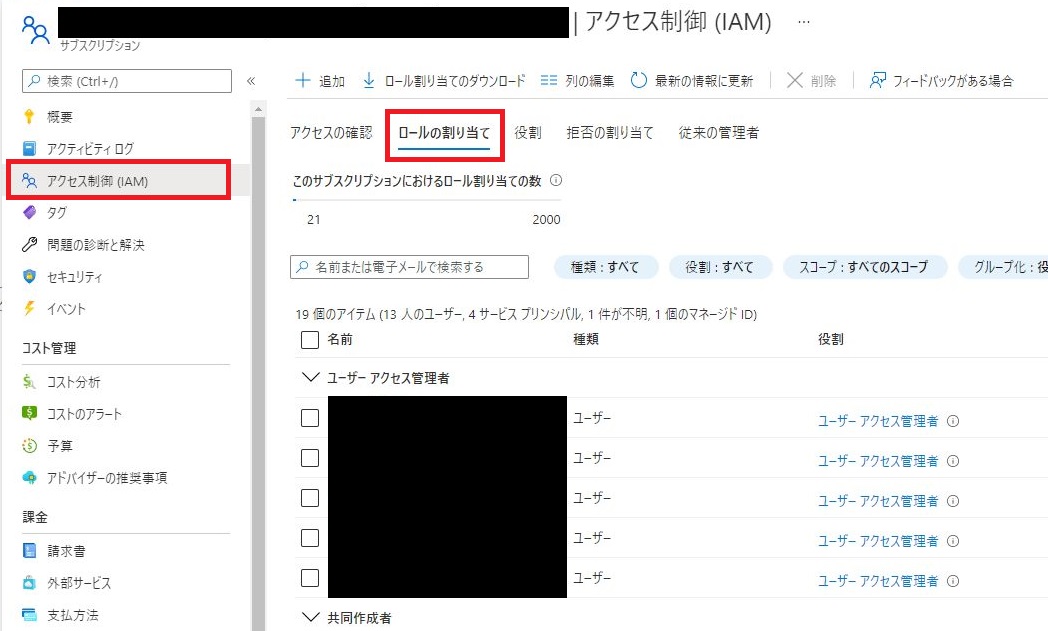Click the subscription IAM people icon in header
The image size is (1048, 631).
[35, 29]
